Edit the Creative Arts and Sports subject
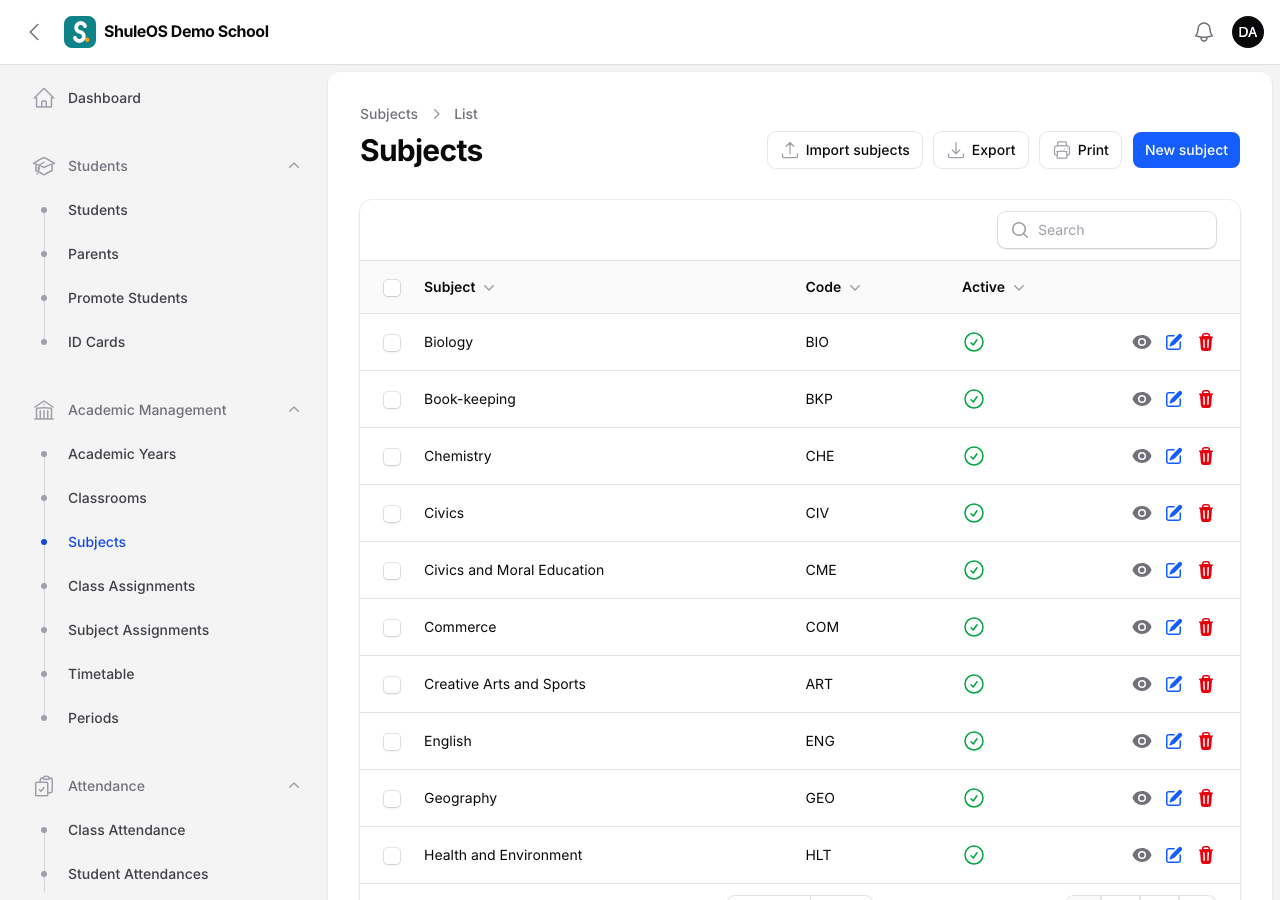Screen dimensions: 1280x900 pyautogui.click(x=1174, y=684)
